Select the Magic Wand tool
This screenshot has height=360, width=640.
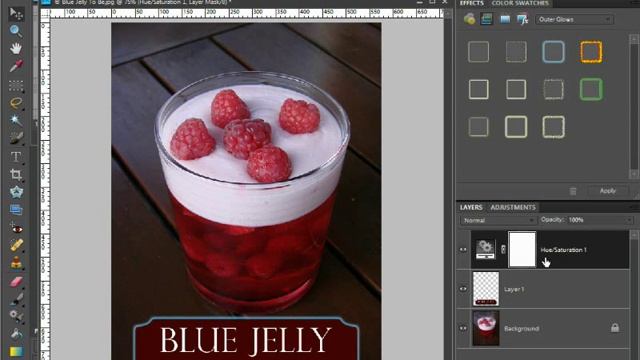(x=16, y=120)
